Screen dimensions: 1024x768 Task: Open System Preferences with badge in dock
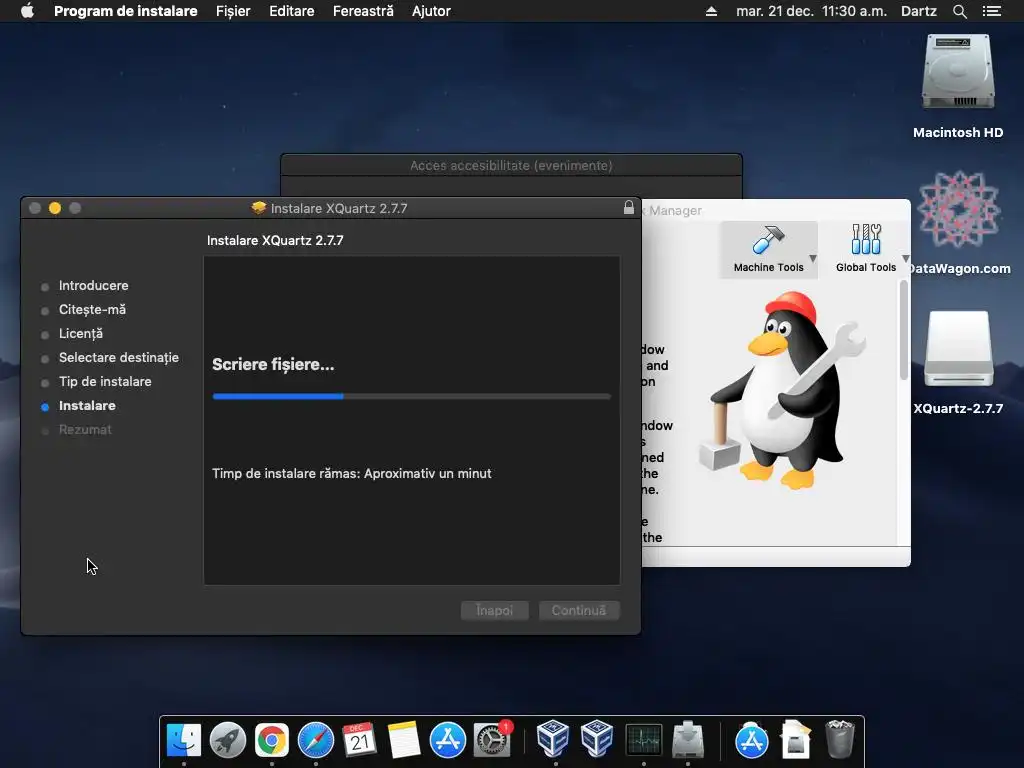492,740
